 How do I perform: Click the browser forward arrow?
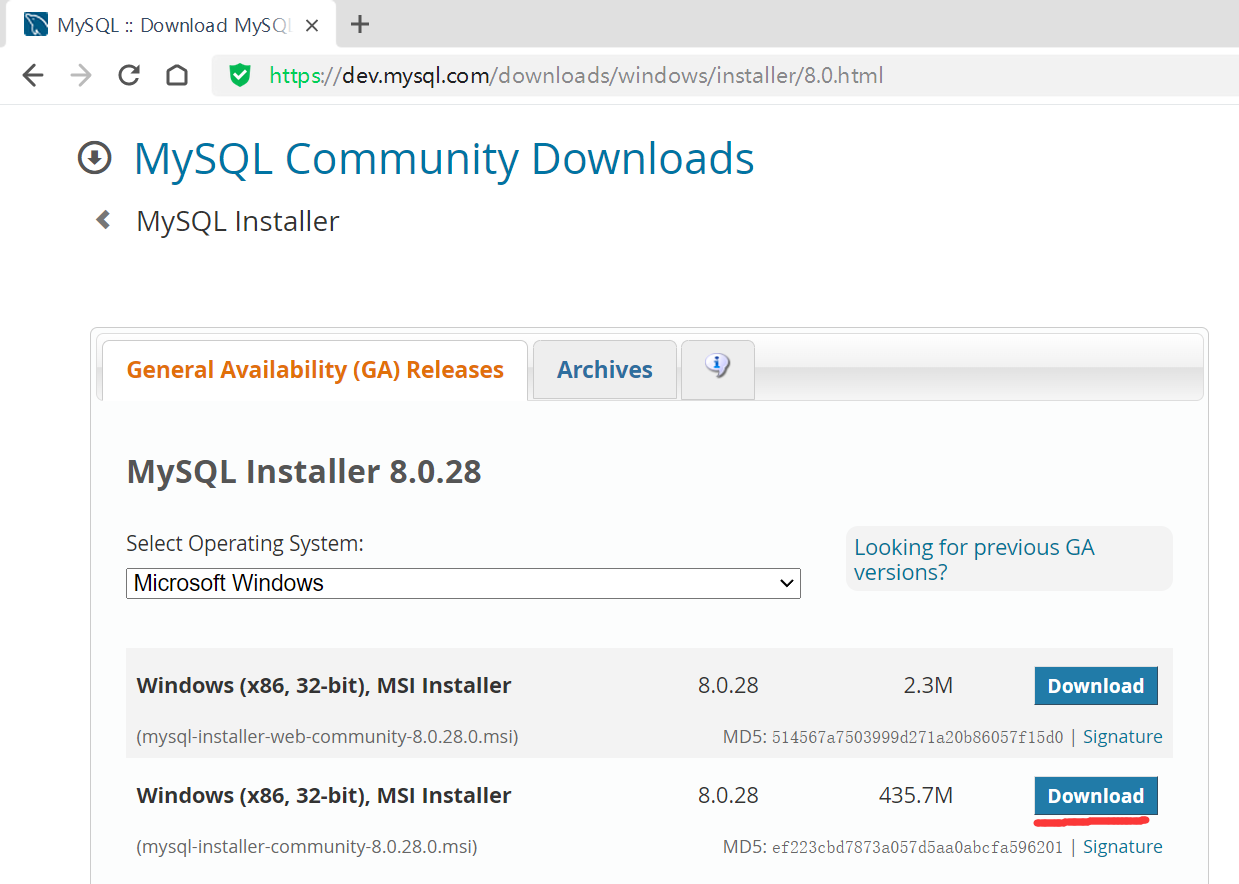[81, 76]
